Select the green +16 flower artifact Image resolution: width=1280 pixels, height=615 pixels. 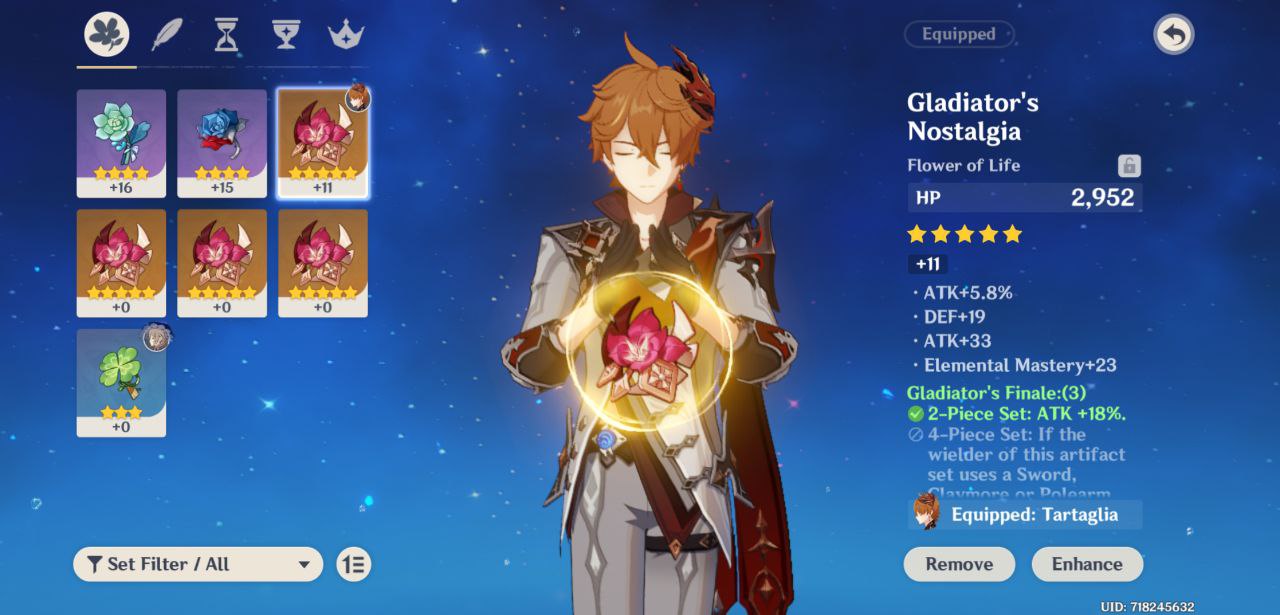tap(121, 143)
